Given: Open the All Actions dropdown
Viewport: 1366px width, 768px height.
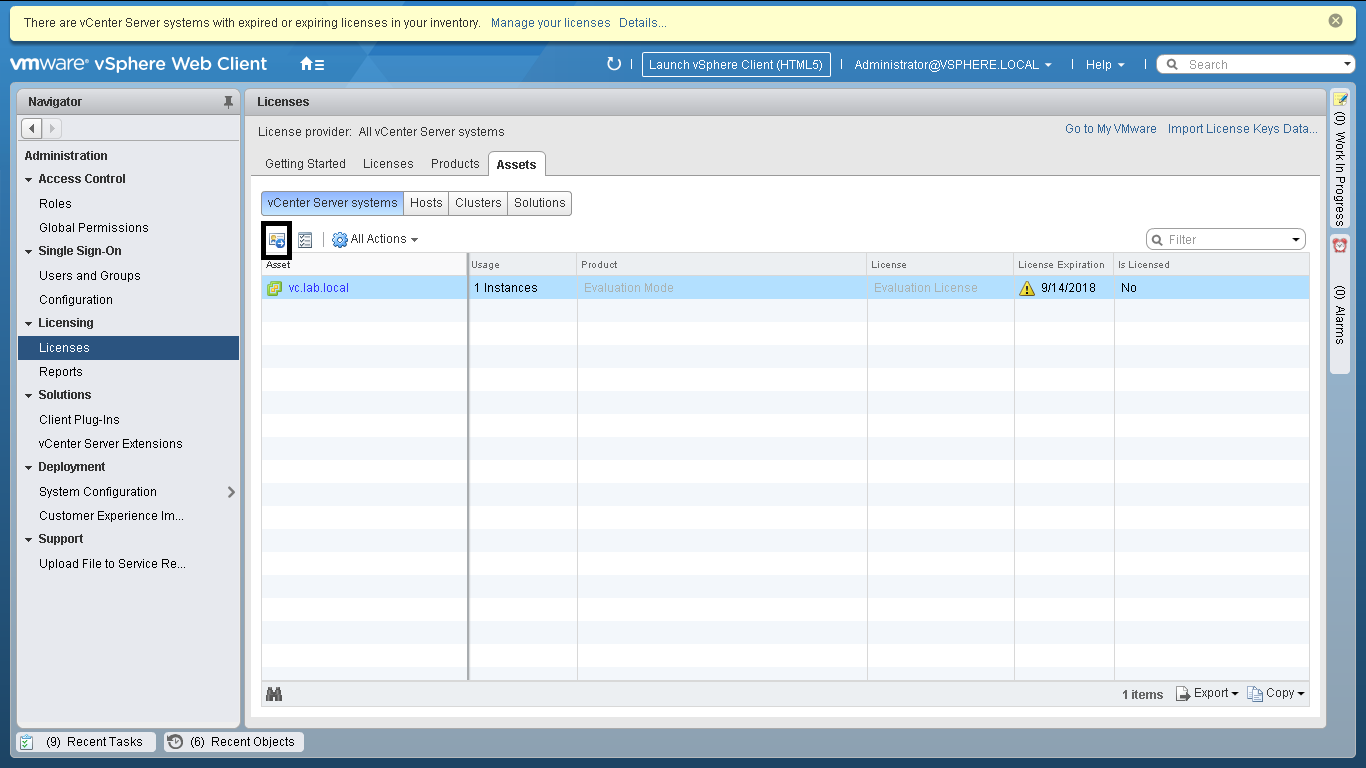Looking at the screenshot, I should [x=375, y=240].
